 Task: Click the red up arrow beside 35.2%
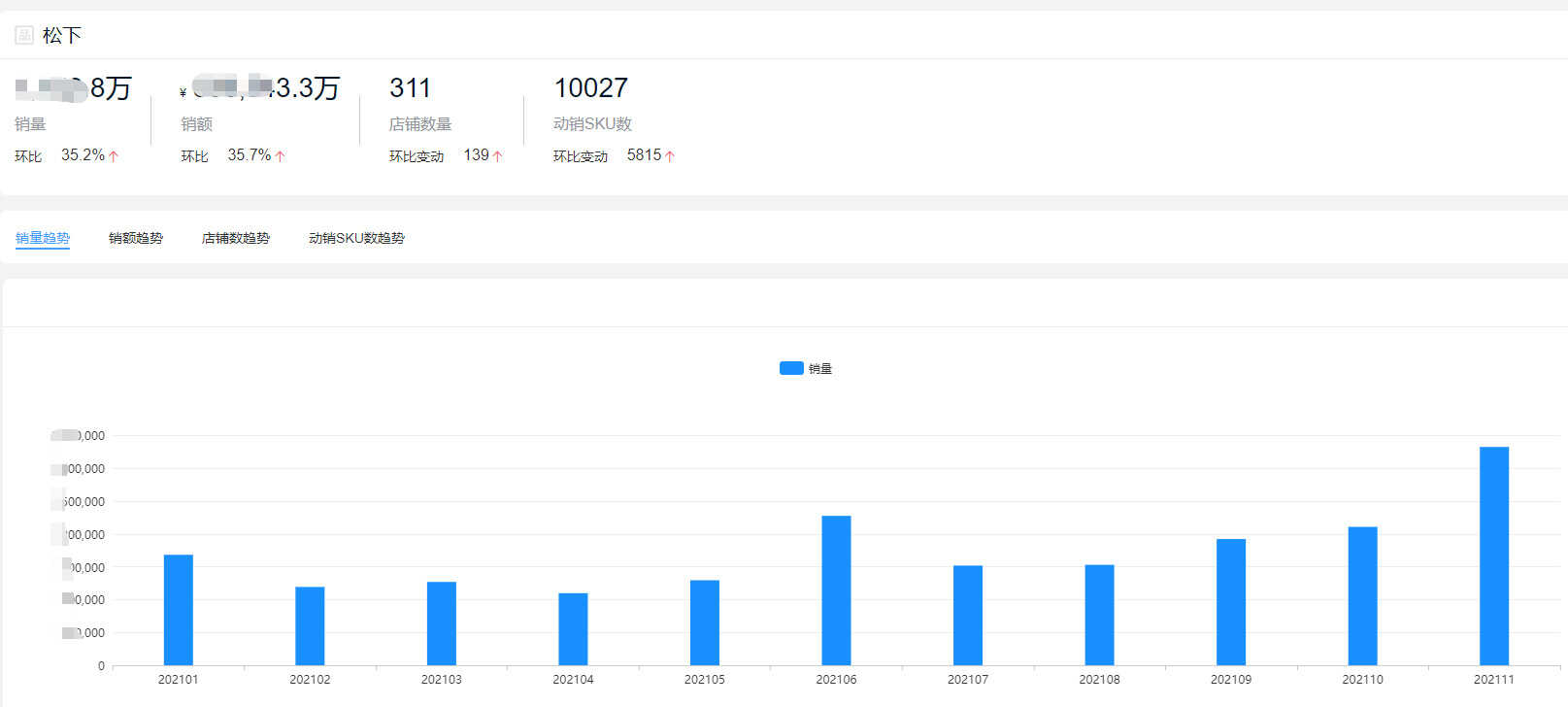114,156
